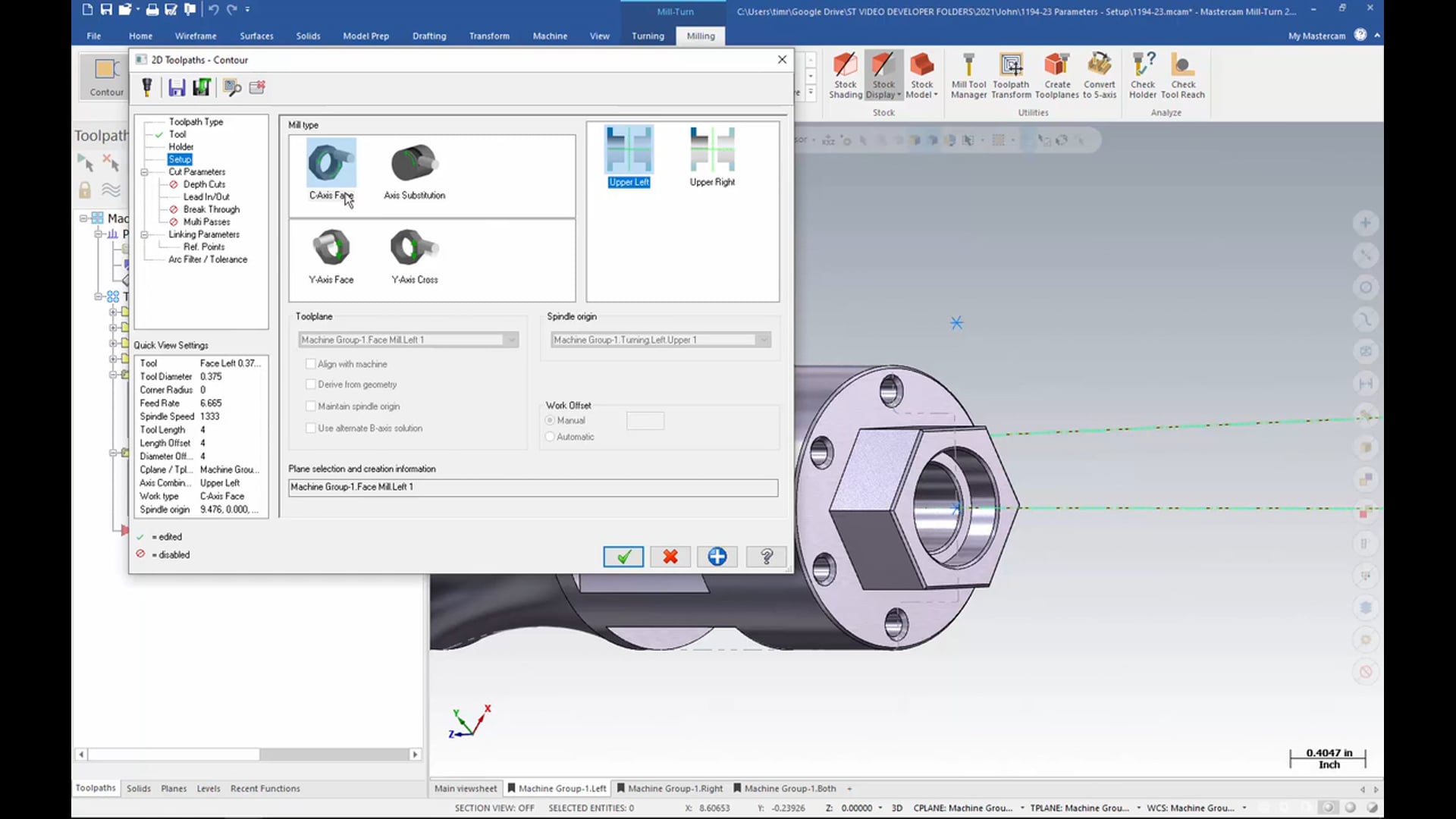This screenshot has width=1456, height=819.
Task: Open Toolpath Transform utility
Action: (x=1011, y=76)
